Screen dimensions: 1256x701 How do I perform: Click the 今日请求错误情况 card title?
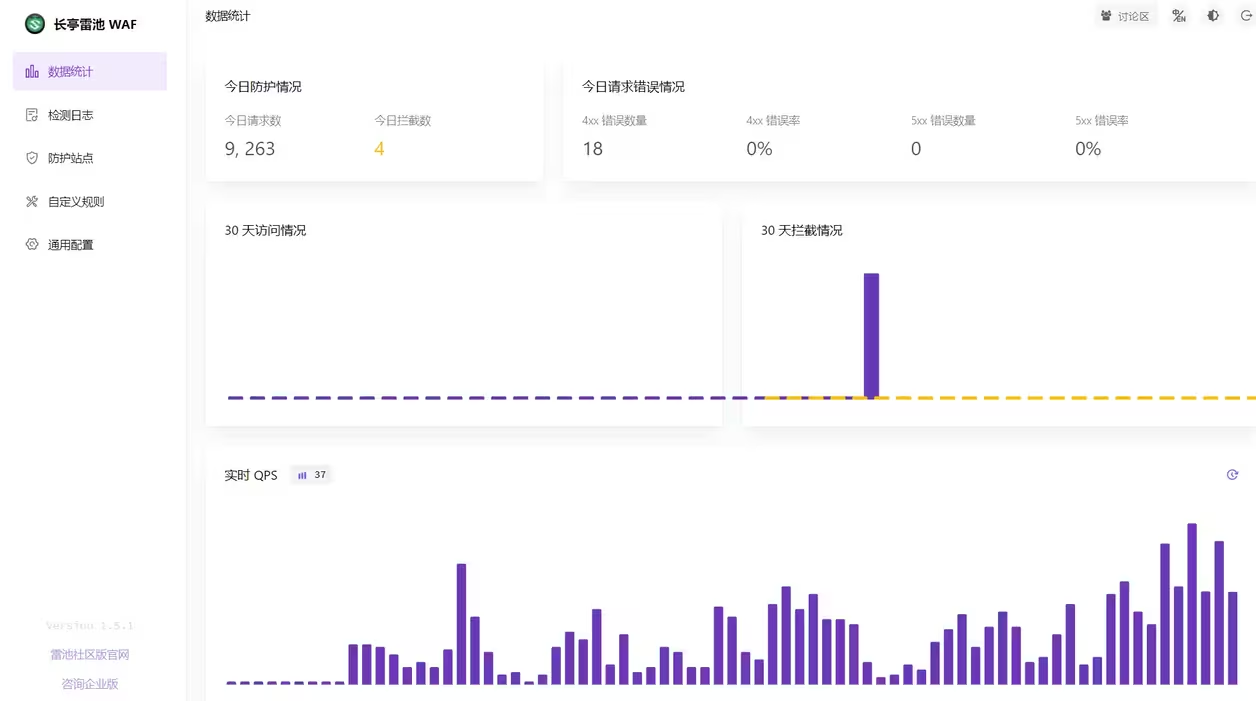tap(633, 87)
